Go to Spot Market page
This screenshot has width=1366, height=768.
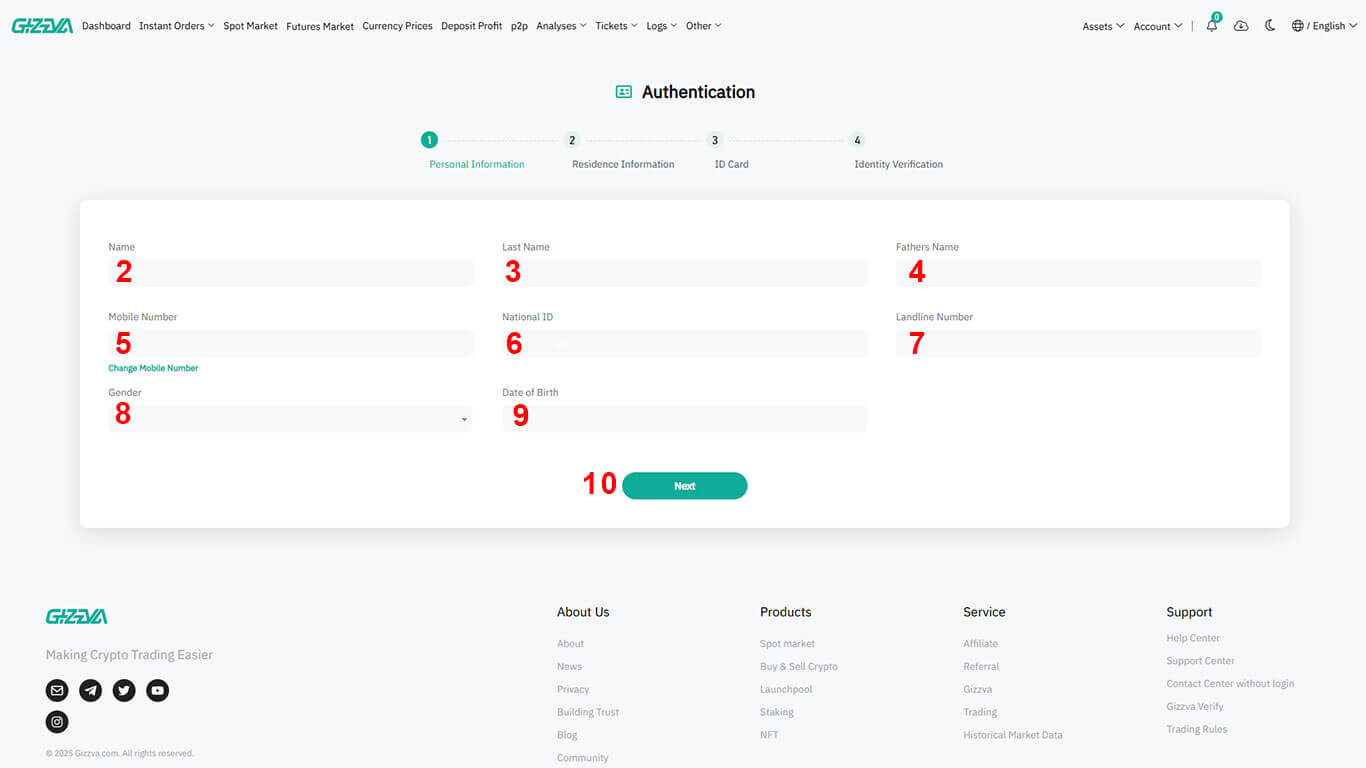coord(250,26)
